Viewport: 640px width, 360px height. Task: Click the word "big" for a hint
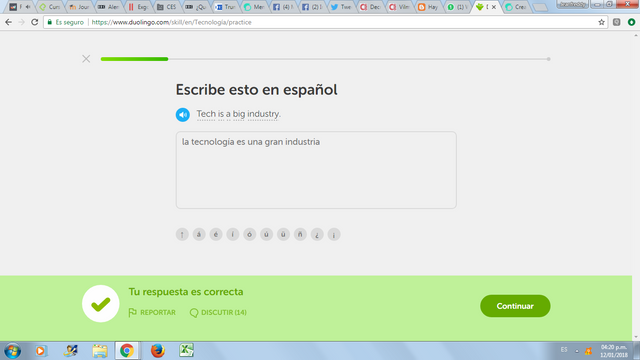[x=238, y=114]
